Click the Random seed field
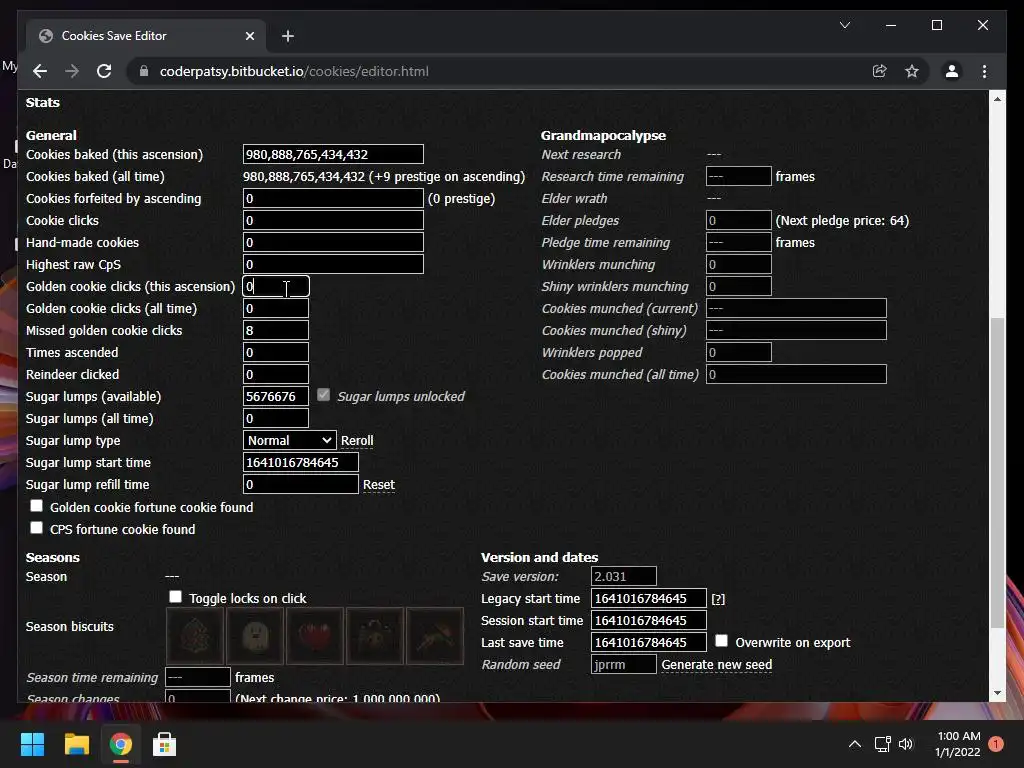This screenshot has width=1024, height=768. click(624, 664)
